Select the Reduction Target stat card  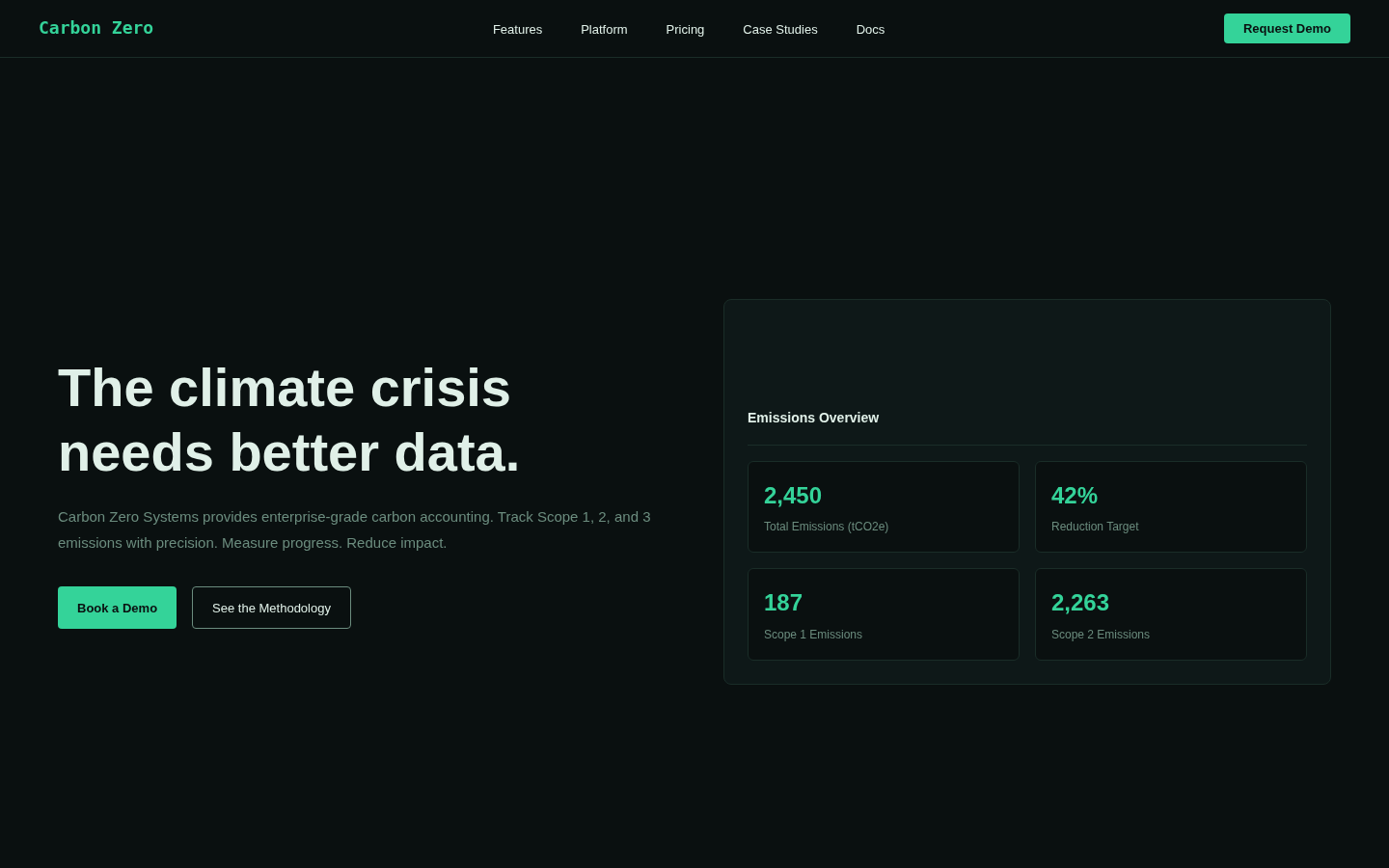click(1170, 506)
